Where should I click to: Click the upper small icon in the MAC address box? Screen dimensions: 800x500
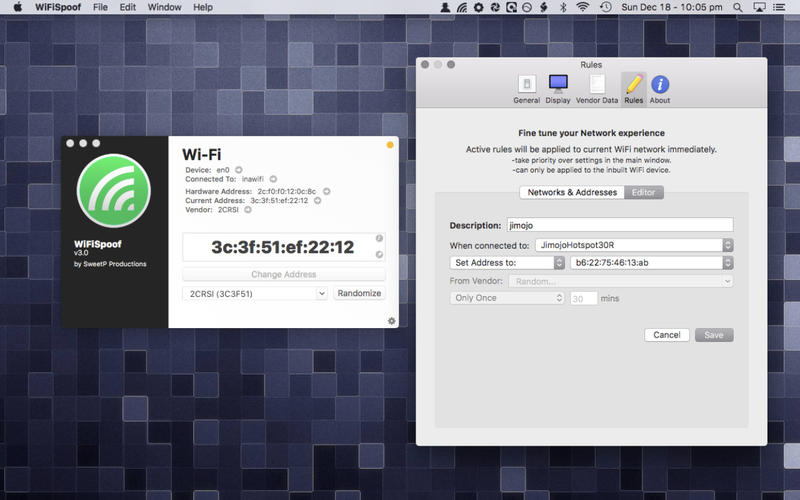(x=379, y=238)
